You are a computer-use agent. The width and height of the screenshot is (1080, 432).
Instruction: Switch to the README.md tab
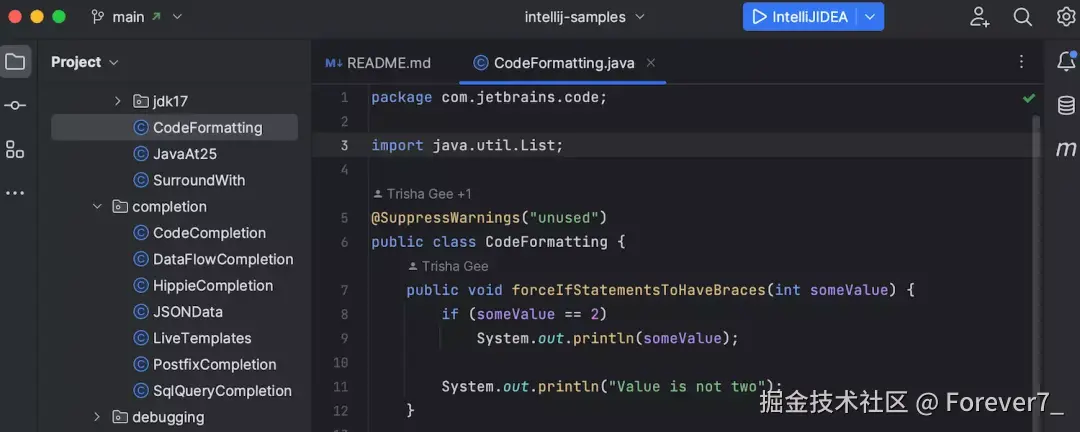pos(378,63)
